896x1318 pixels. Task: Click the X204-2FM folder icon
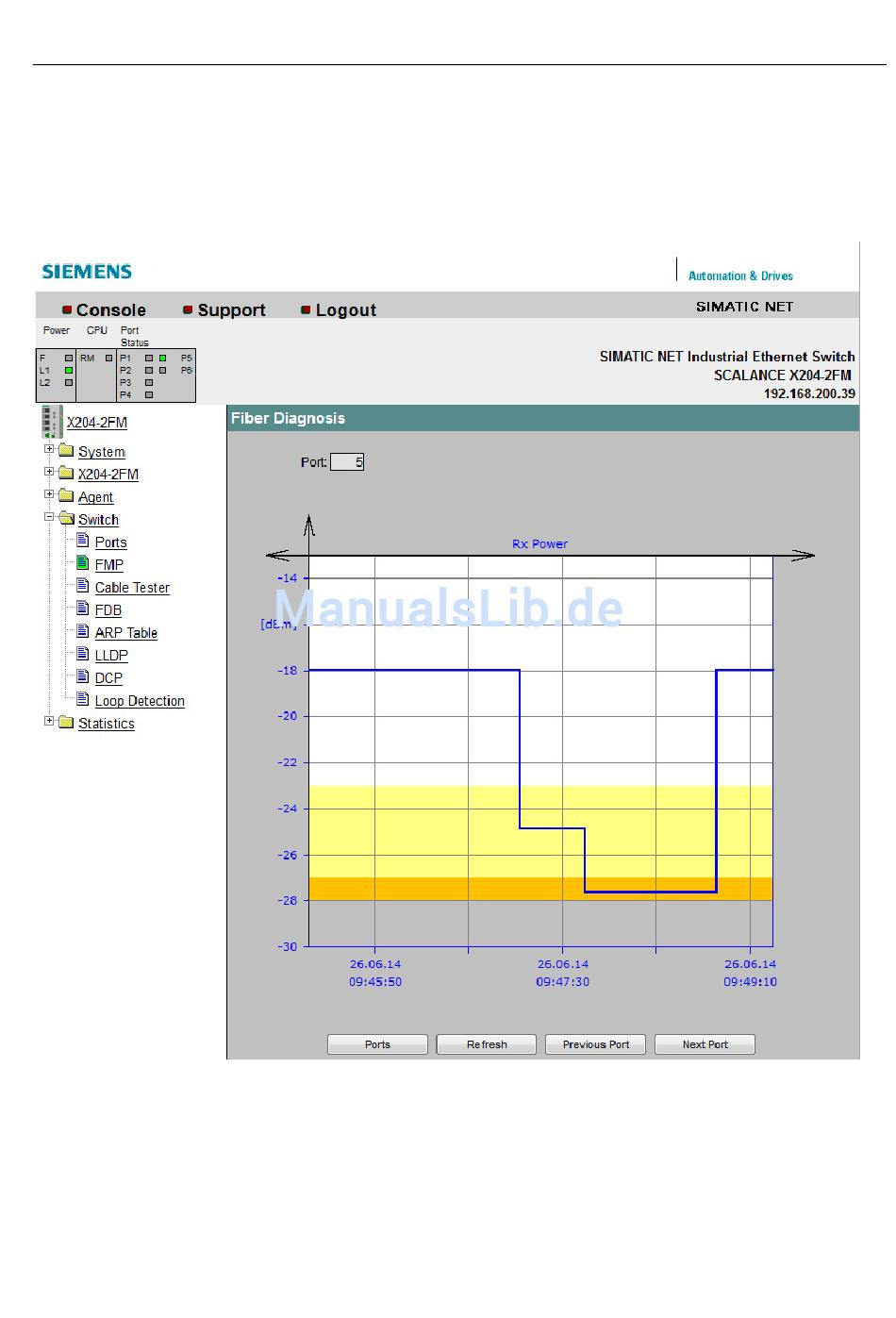pyautogui.click(x=66, y=473)
